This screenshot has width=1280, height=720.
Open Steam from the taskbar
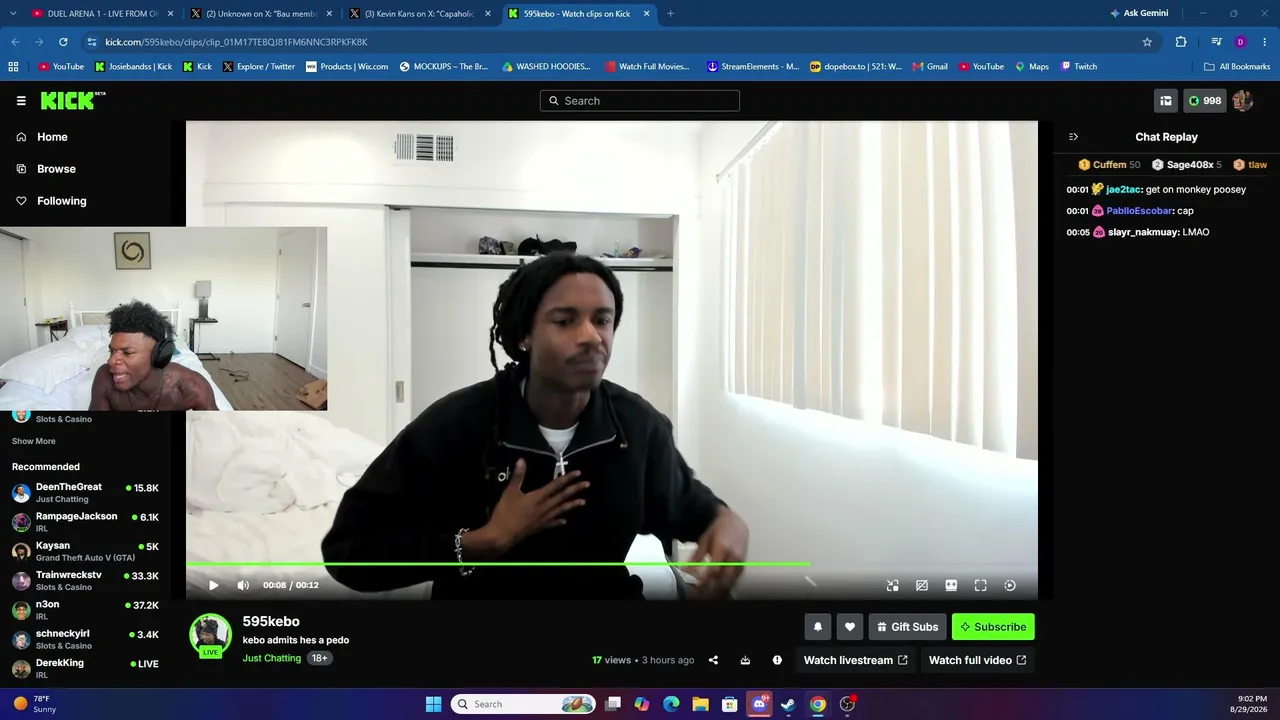788,704
